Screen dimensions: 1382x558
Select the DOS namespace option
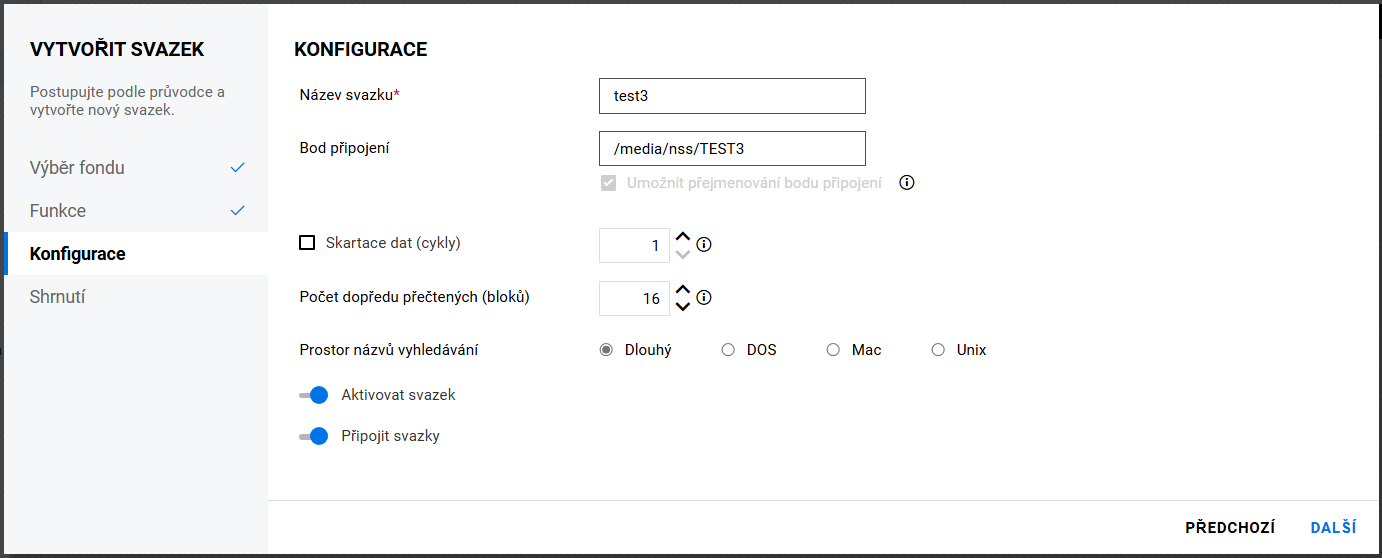click(728, 350)
